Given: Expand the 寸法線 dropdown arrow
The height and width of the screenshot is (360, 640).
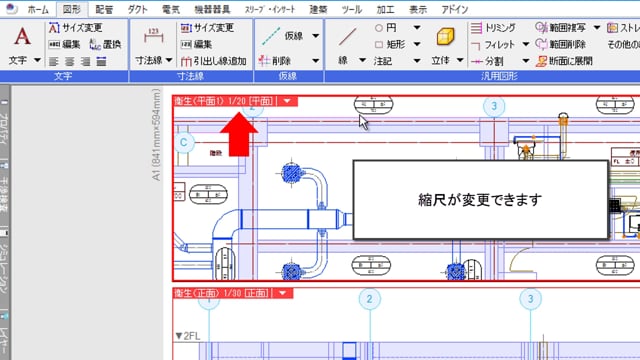Looking at the screenshot, I should [169, 60].
